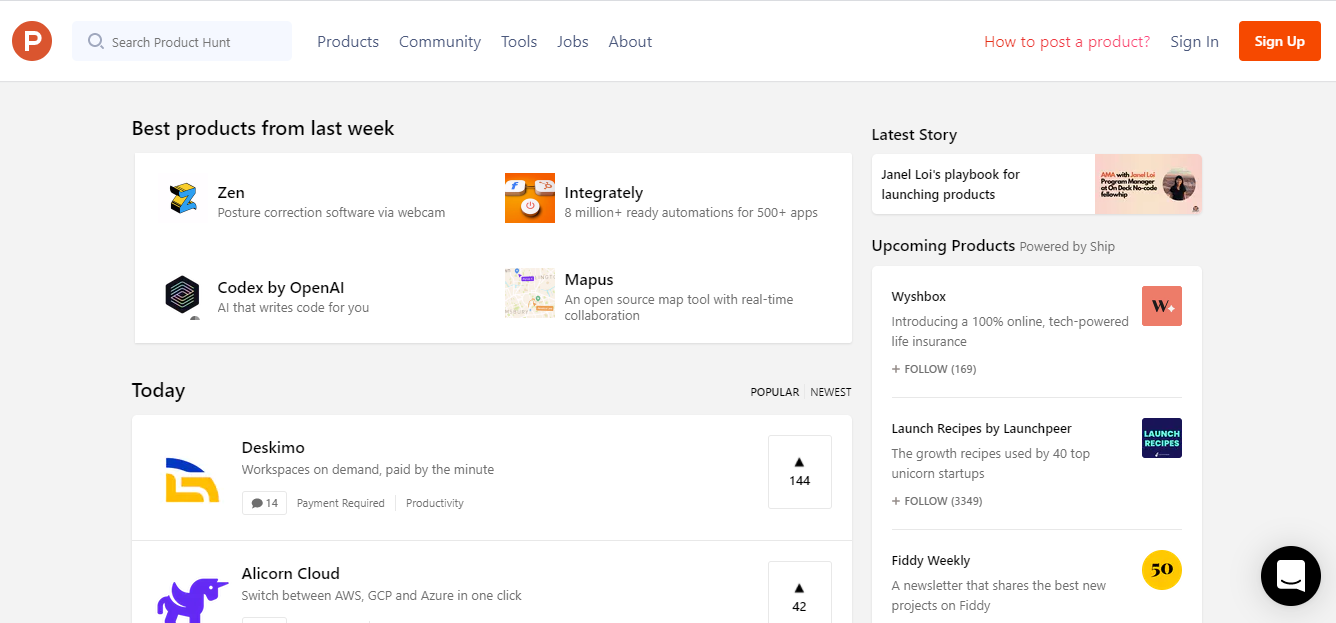Screen dimensions: 1336x623
Task: Click 'Posture correction software via webcam' text
Action: click(x=331, y=213)
